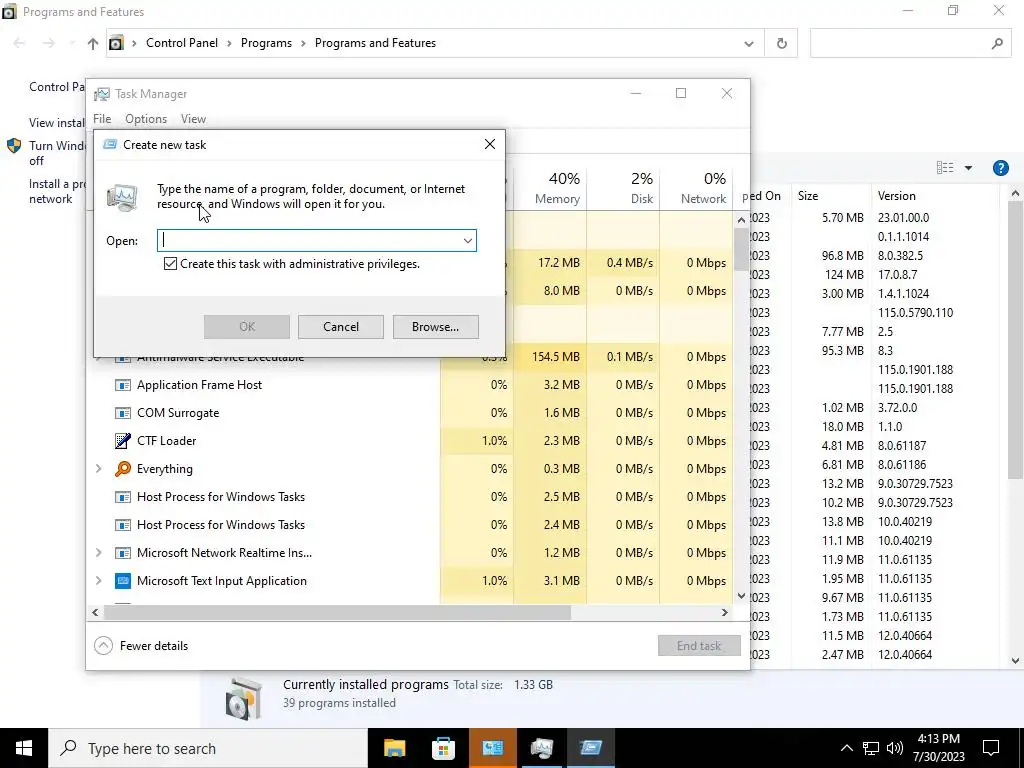The width and height of the screenshot is (1024, 768).
Task: Select the Application Frame Host row
Action: pos(409,385)
